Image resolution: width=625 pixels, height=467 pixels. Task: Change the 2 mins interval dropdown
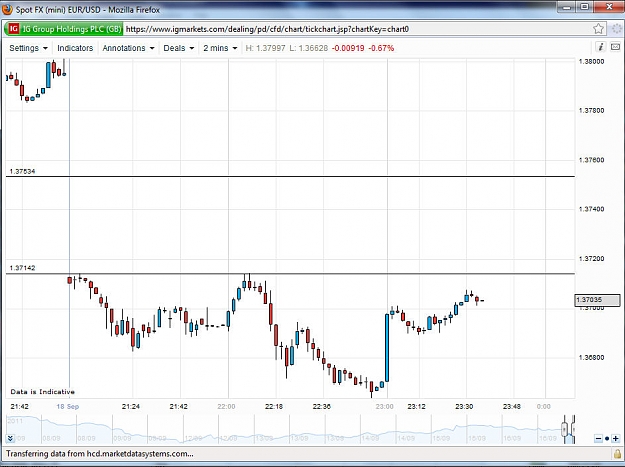[220, 48]
